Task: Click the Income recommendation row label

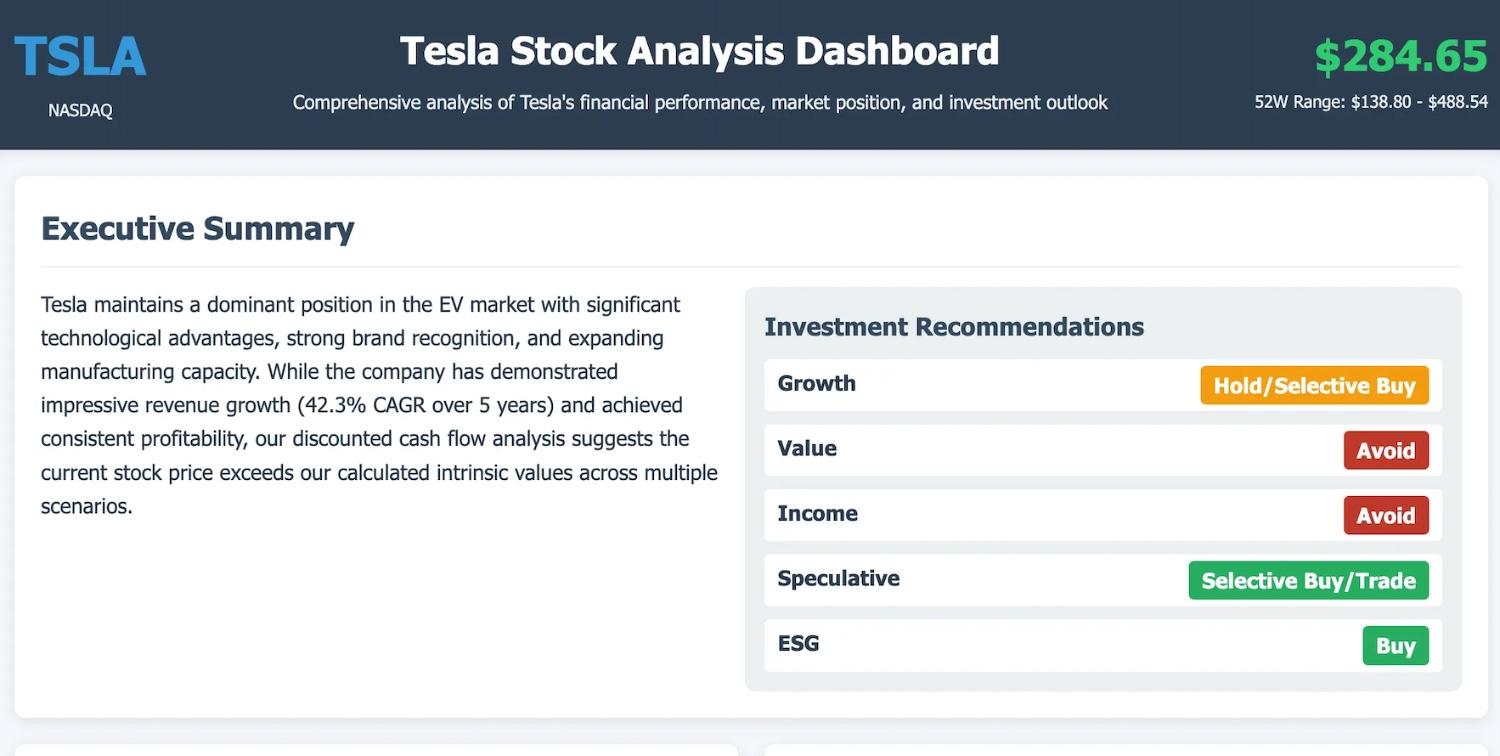Action: pyautogui.click(x=817, y=514)
